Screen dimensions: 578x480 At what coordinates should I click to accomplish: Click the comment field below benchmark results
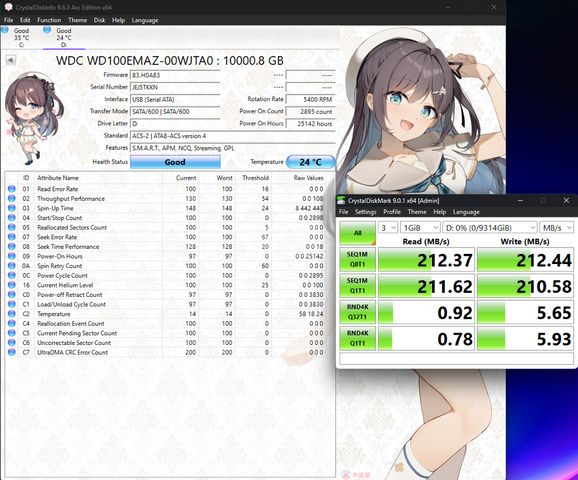click(456, 358)
